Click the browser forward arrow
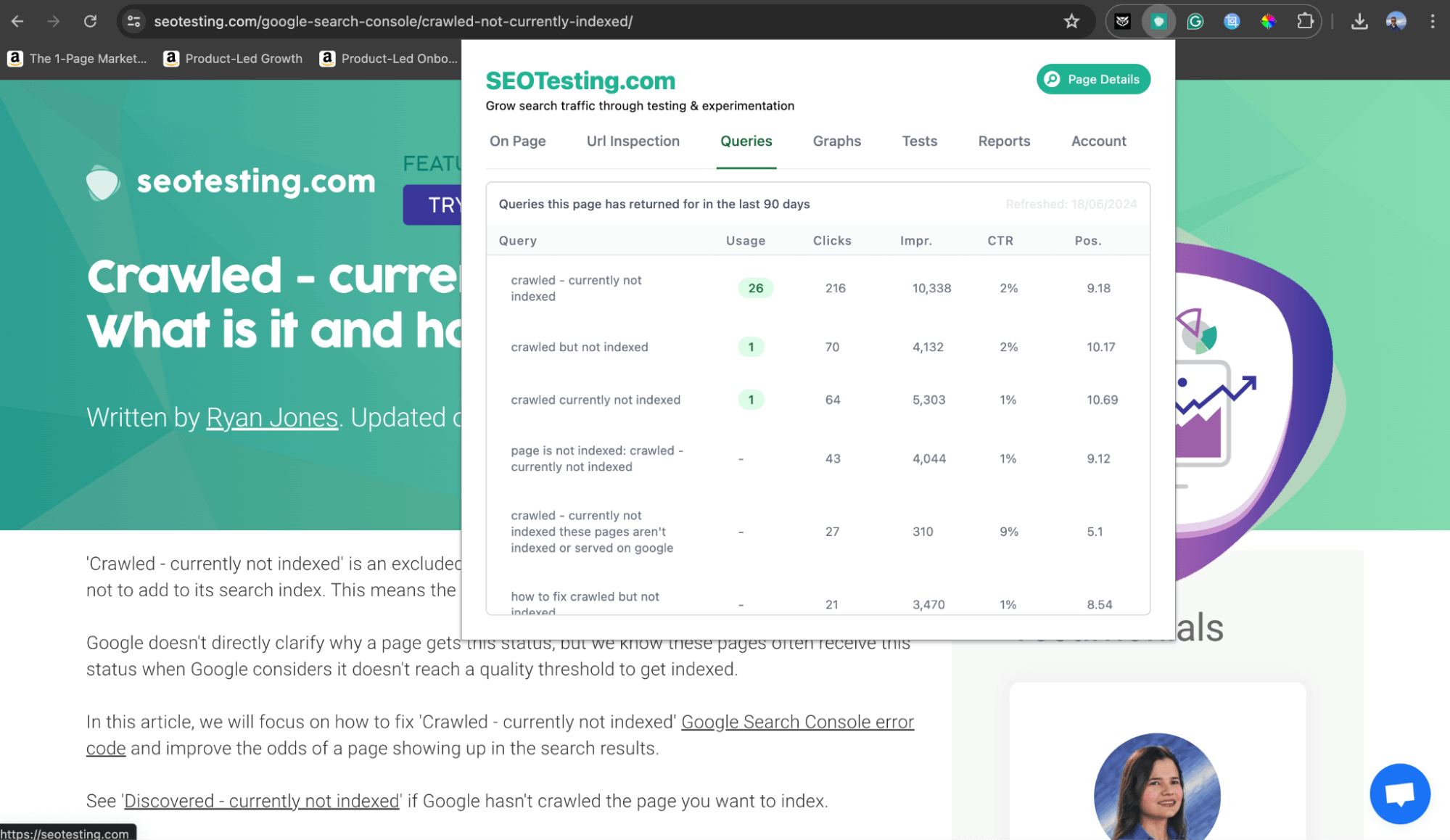The height and width of the screenshot is (840, 1450). click(x=54, y=21)
